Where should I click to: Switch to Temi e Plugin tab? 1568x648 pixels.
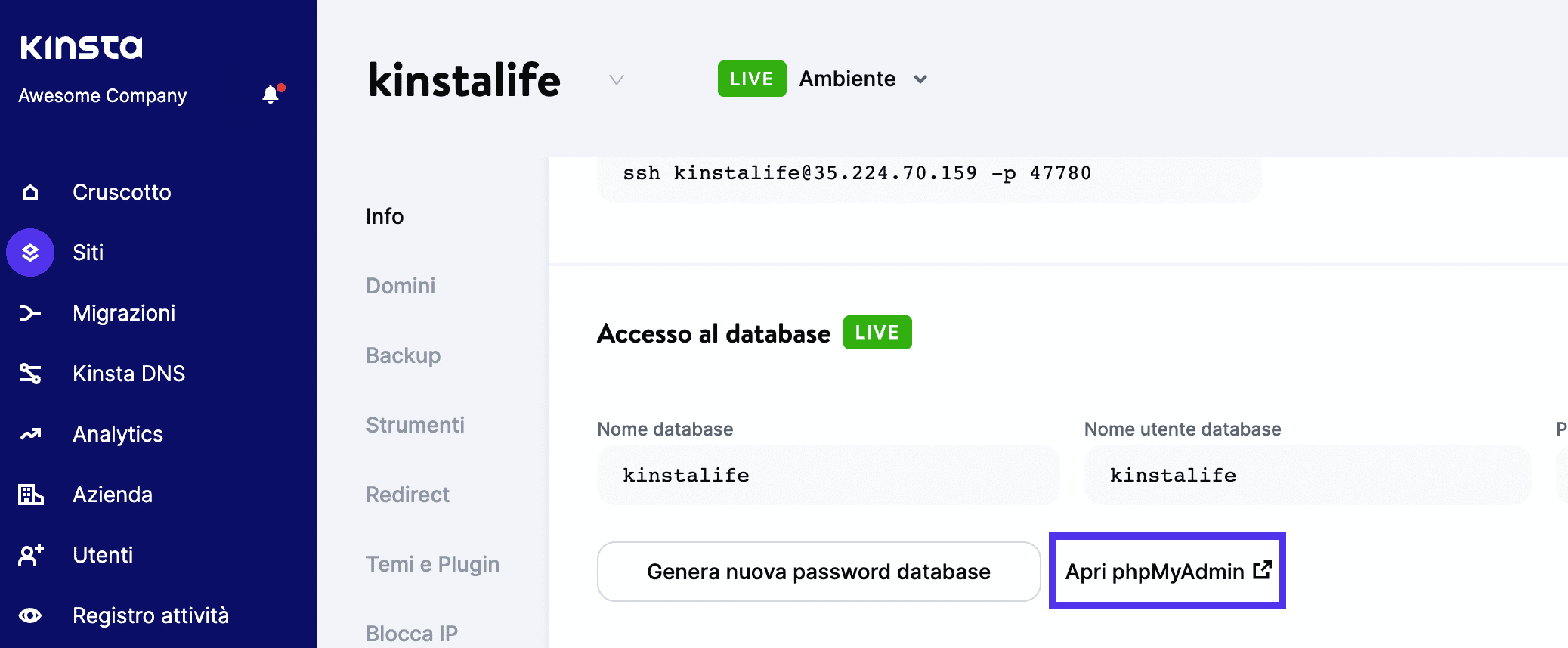click(x=433, y=564)
